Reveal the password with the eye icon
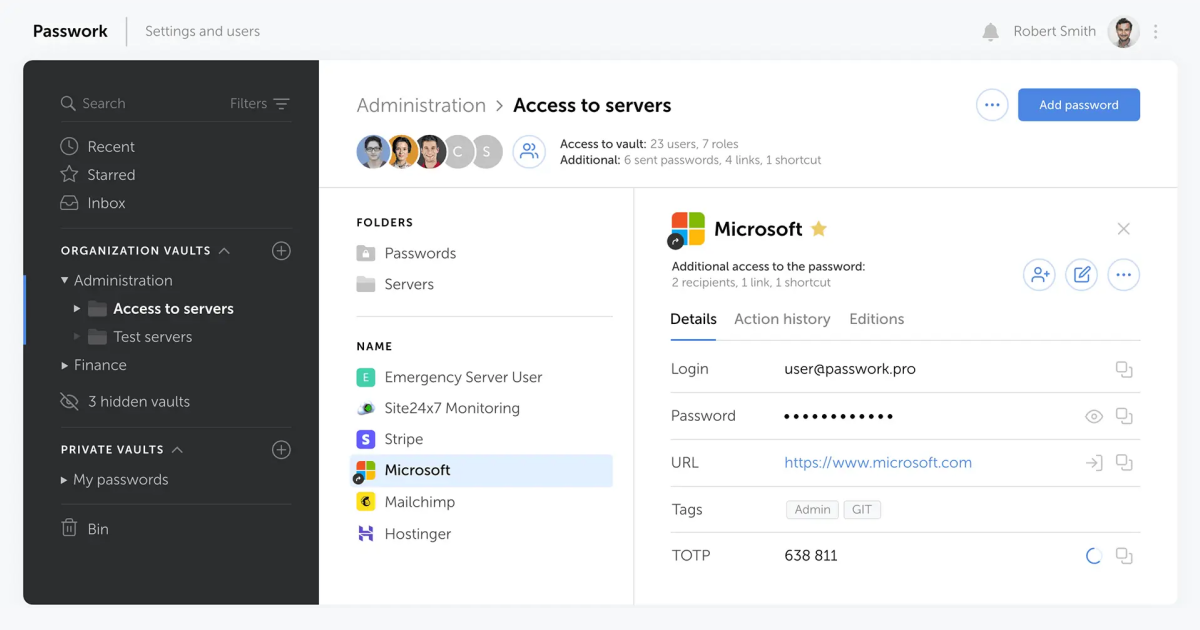The height and width of the screenshot is (630, 1200). coord(1093,416)
